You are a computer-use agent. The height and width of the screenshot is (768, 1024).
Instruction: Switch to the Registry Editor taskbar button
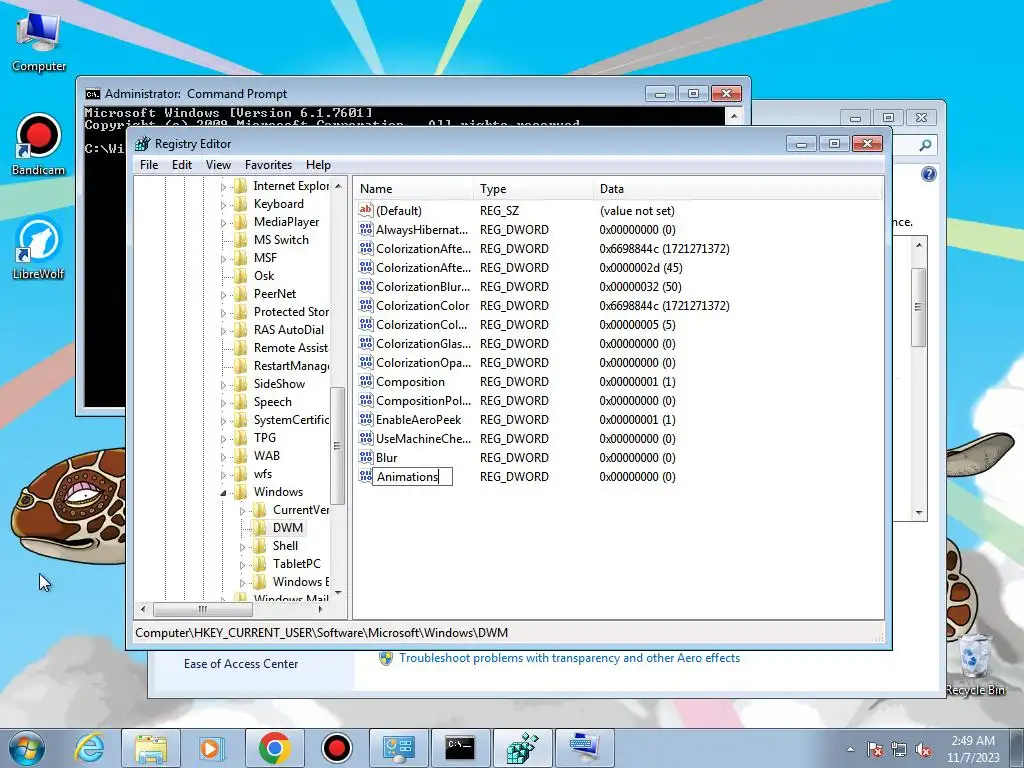tap(522, 748)
